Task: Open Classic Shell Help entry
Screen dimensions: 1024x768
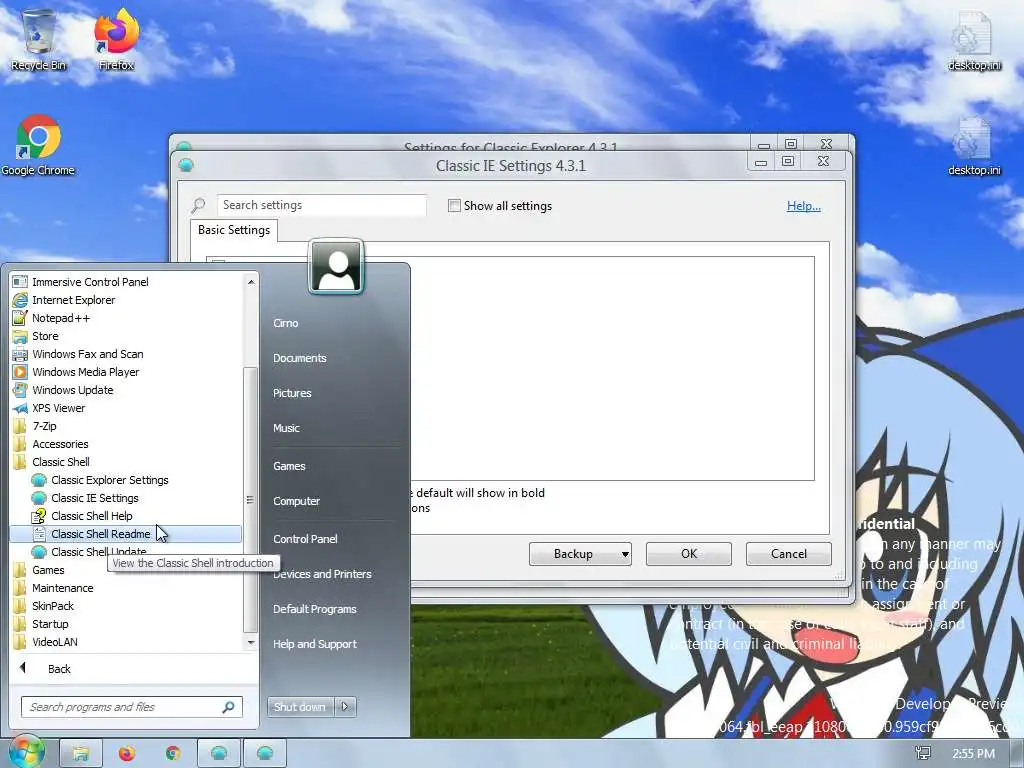Action: pos(91,516)
